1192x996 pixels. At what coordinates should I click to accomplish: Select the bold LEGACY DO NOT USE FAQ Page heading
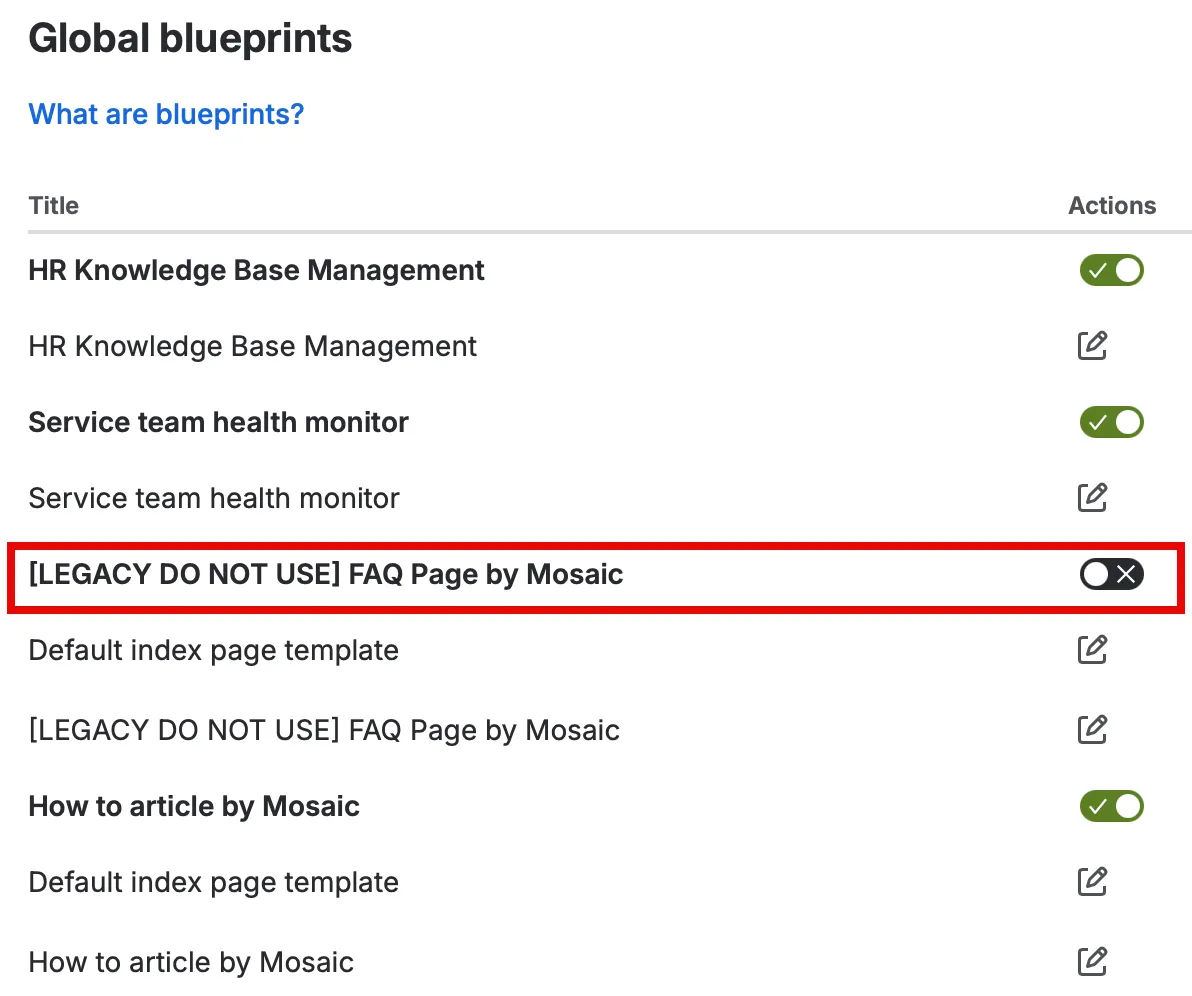(325, 574)
